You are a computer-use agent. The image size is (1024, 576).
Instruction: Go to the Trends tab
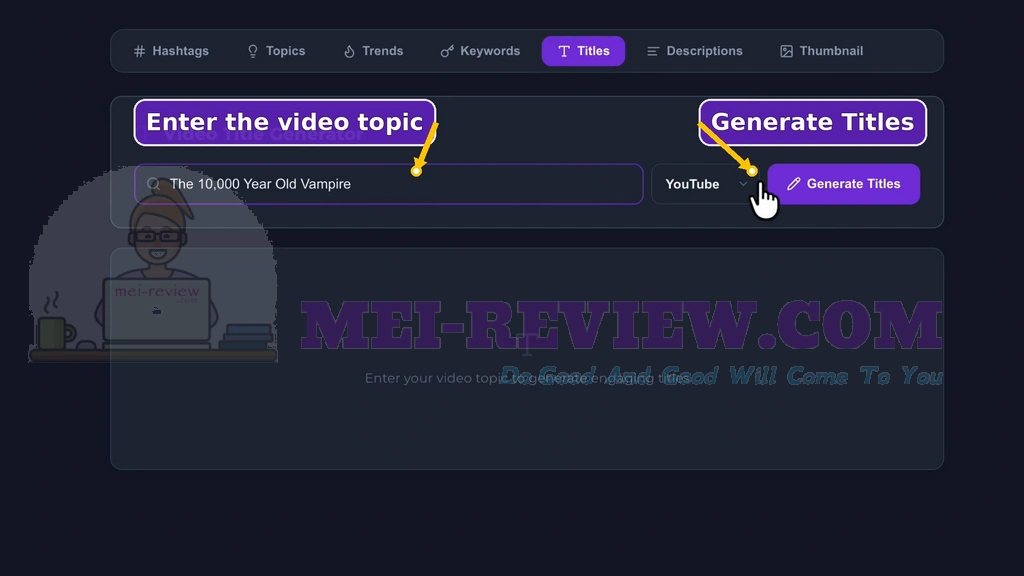tap(374, 51)
